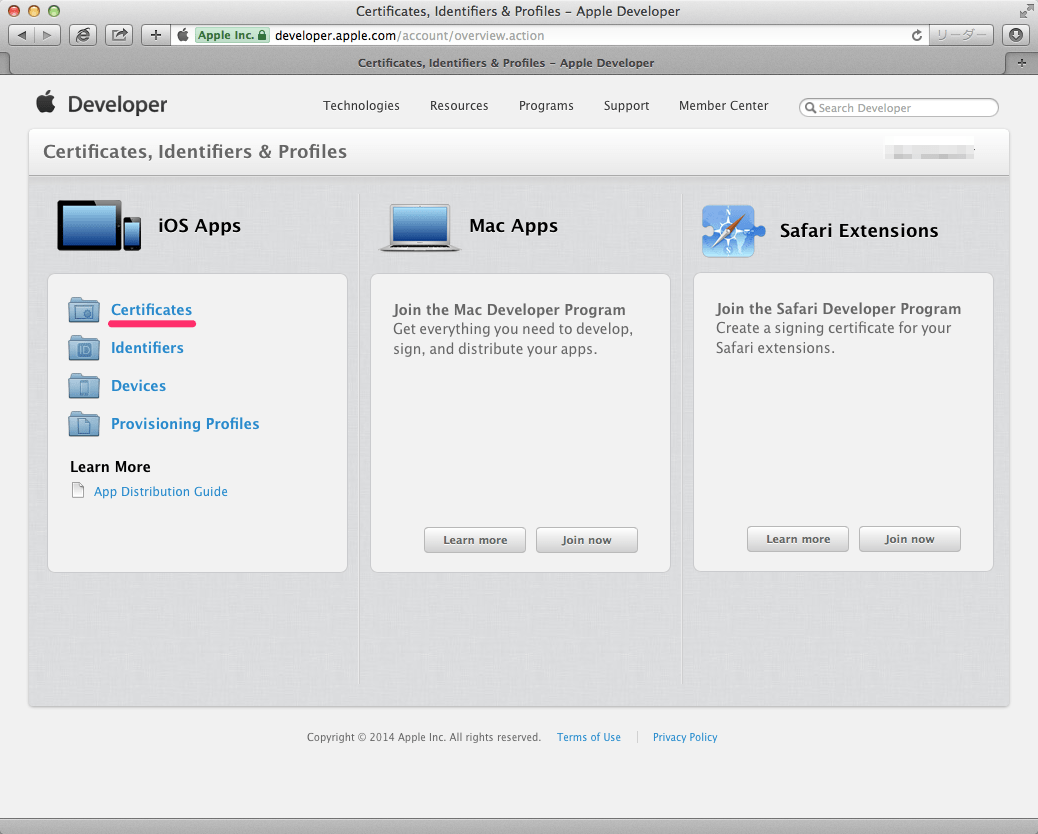Click the Certificates folder icon

(84, 310)
